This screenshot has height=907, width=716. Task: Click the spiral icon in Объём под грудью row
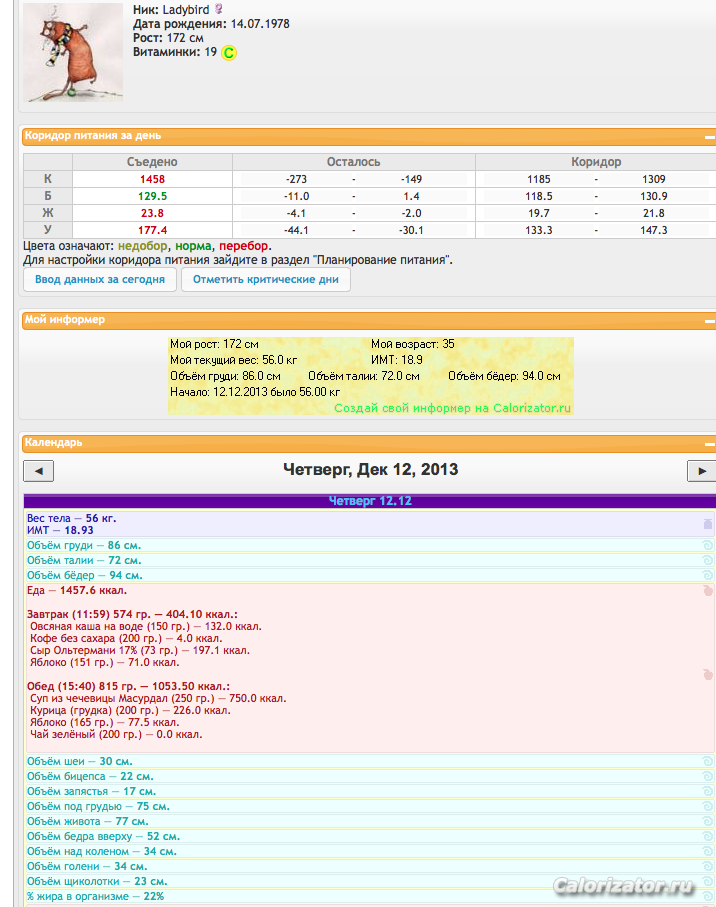click(x=707, y=806)
